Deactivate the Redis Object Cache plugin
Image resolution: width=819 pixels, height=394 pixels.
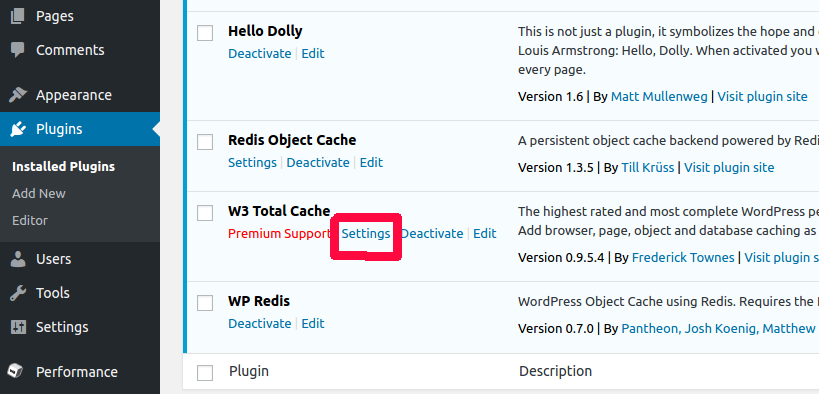coord(318,163)
